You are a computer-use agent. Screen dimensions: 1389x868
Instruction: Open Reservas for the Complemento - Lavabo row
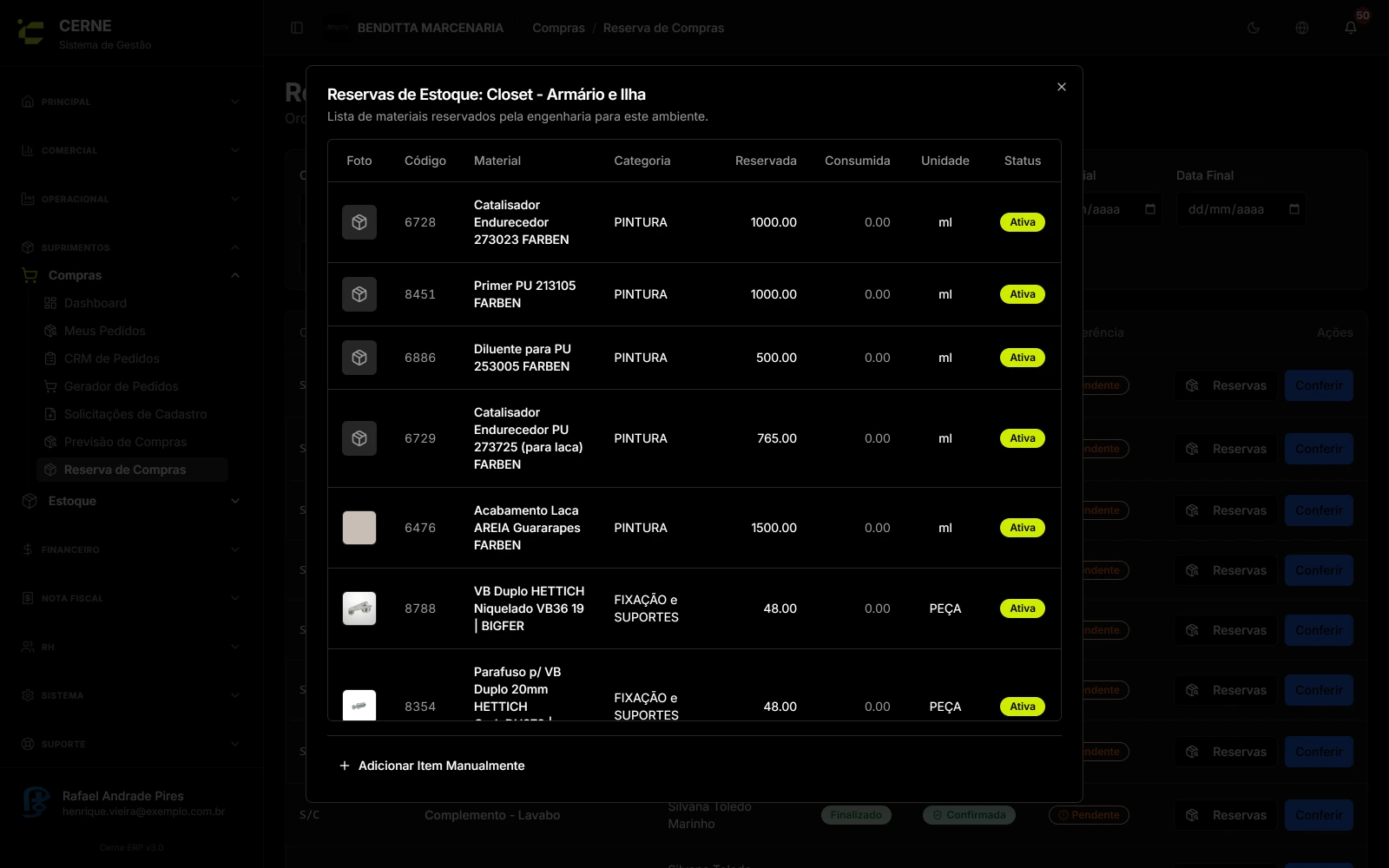coord(1227,815)
